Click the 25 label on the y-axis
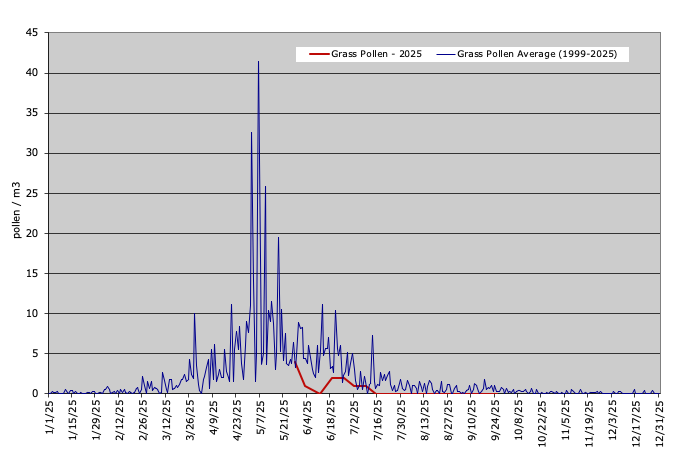The width and height of the screenshot is (675, 459). tap(32, 193)
